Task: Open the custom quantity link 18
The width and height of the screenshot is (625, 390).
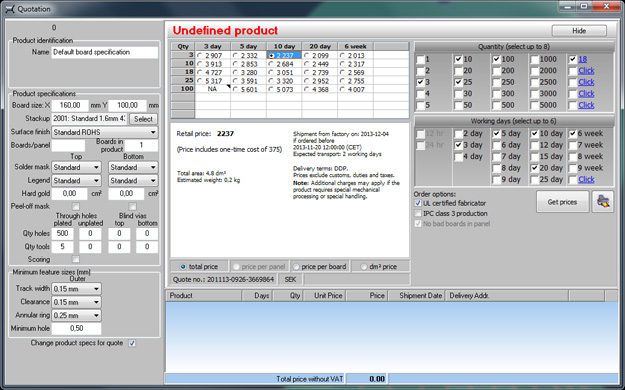Action: pos(582,59)
